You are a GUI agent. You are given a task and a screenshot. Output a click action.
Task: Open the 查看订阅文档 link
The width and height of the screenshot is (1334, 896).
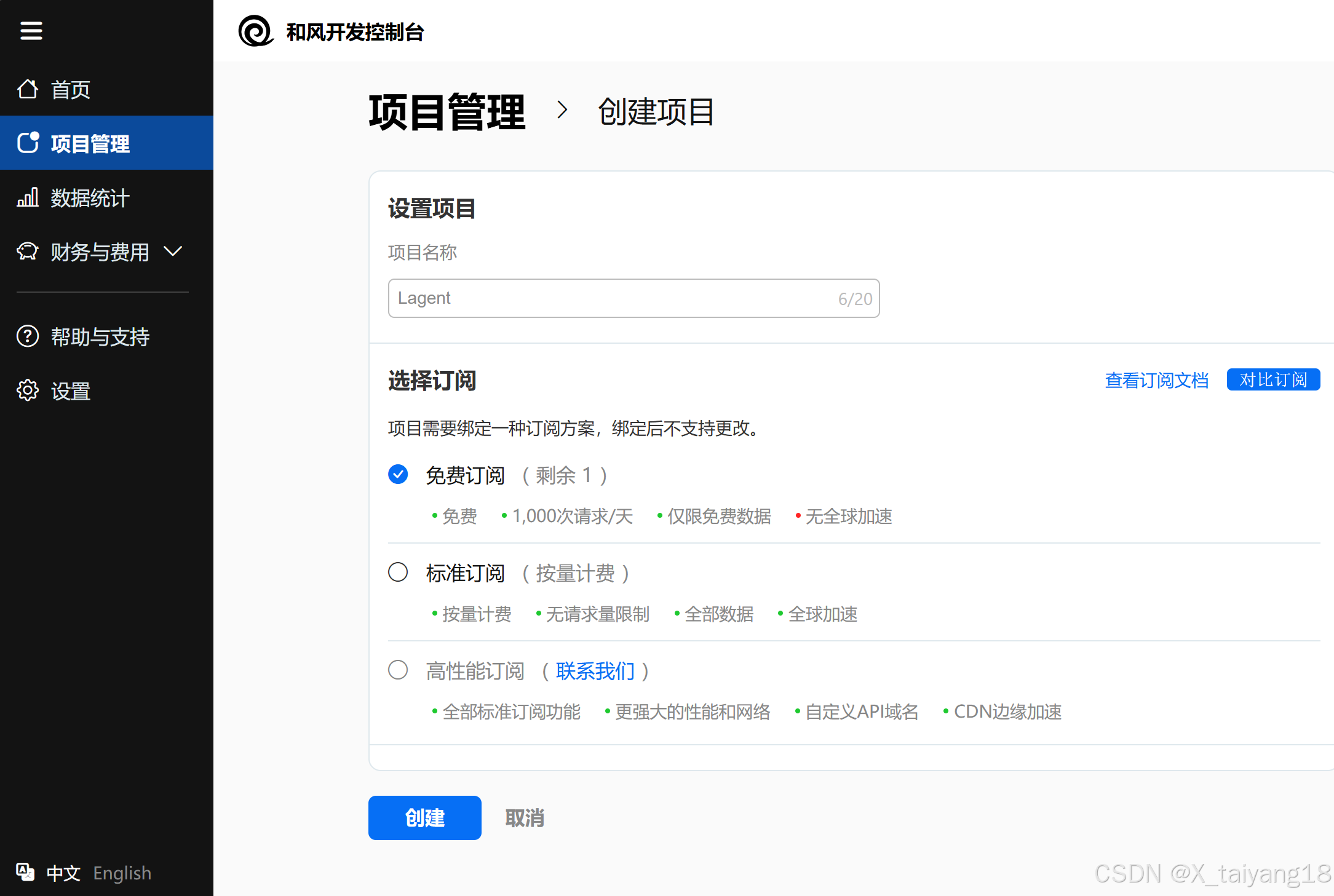click(x=1156, y=380)
